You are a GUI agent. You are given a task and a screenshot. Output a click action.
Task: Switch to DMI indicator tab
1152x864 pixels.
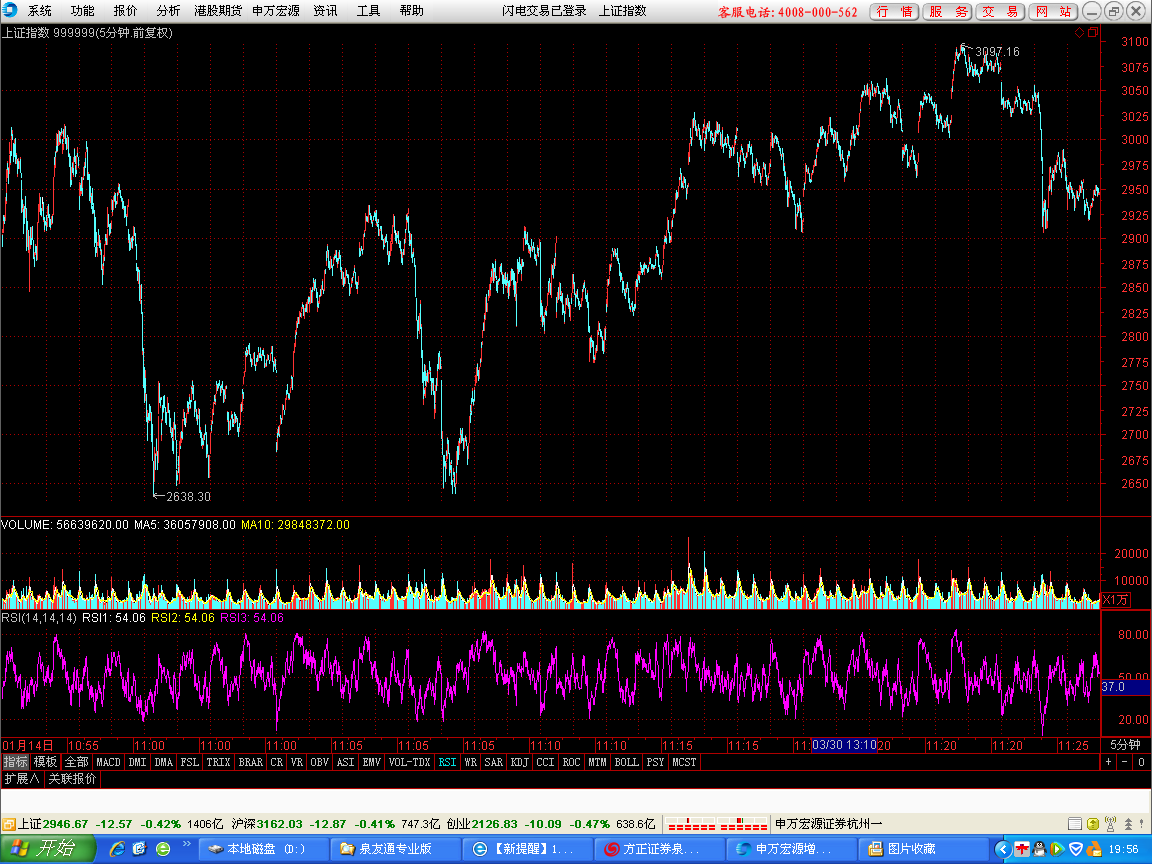[x=137, y=762]
